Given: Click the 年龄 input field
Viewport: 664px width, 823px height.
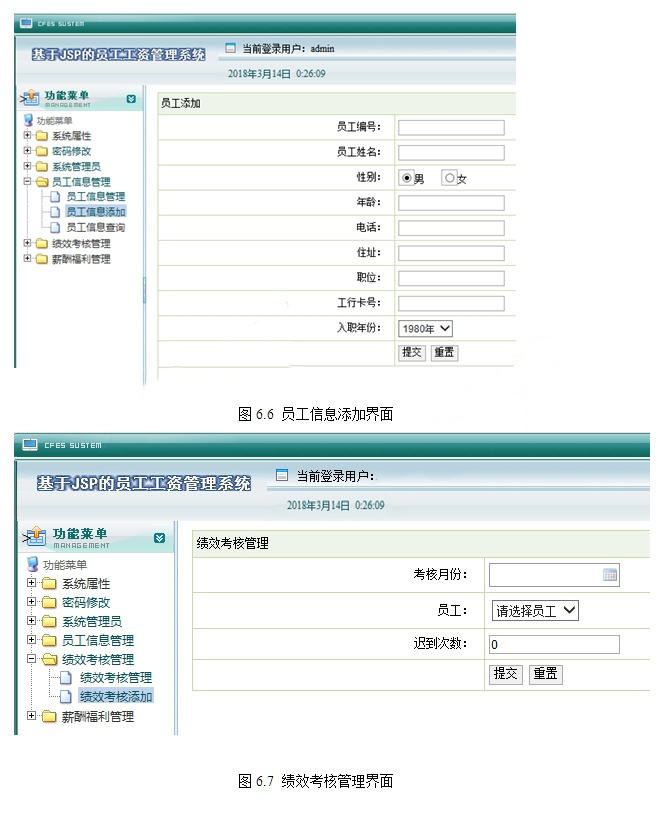Looking at the screenshot, I should point(451,203).
